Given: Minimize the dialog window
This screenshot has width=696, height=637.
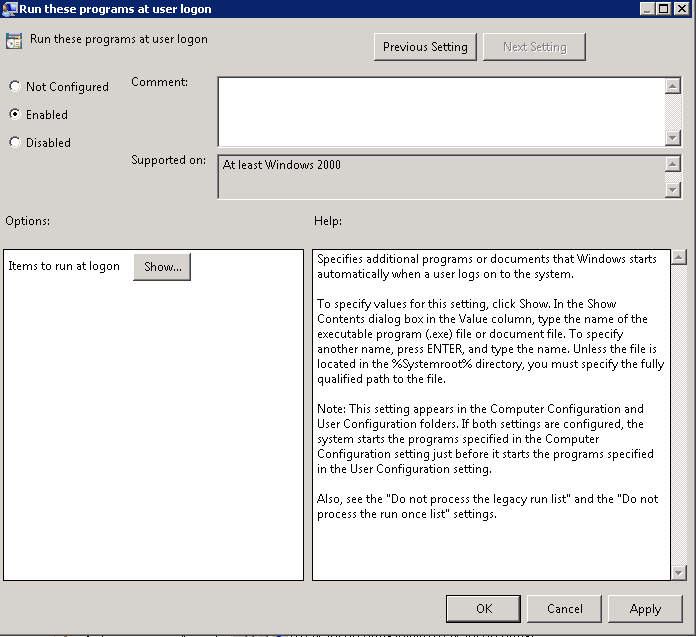Looking at the screenshot, I should click(647, 8).
